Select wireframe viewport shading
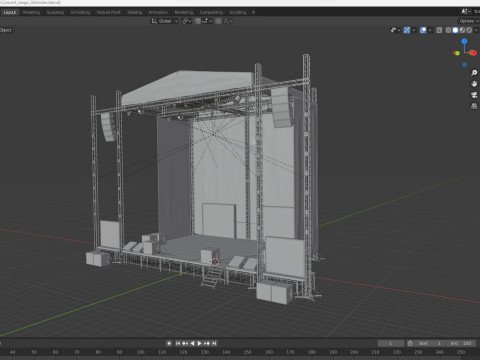This screenshot has height=360, width=480. [448, 30]
